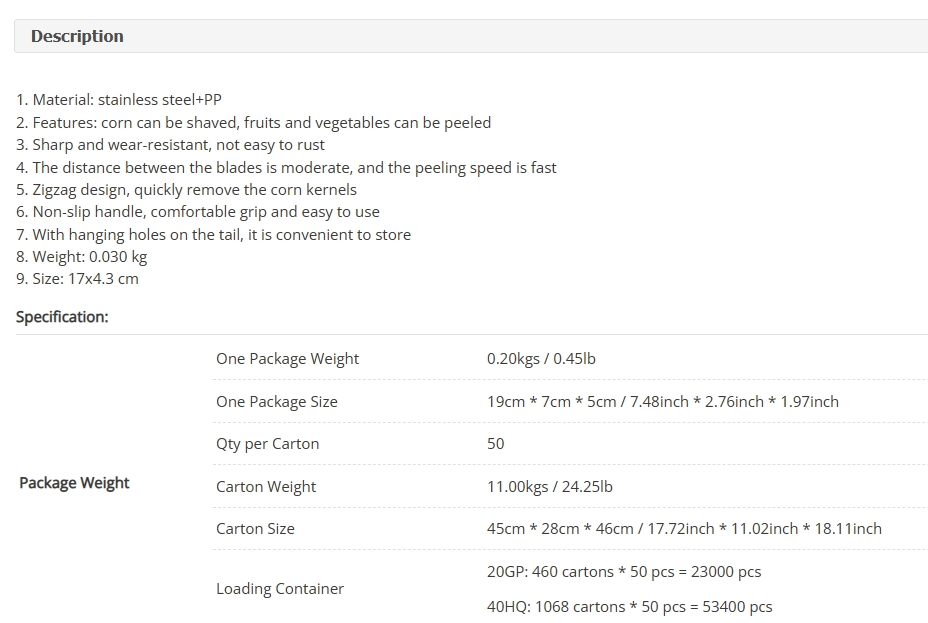Click the Package Weight row label
928x623 pixels.
[x=74, y=483]
